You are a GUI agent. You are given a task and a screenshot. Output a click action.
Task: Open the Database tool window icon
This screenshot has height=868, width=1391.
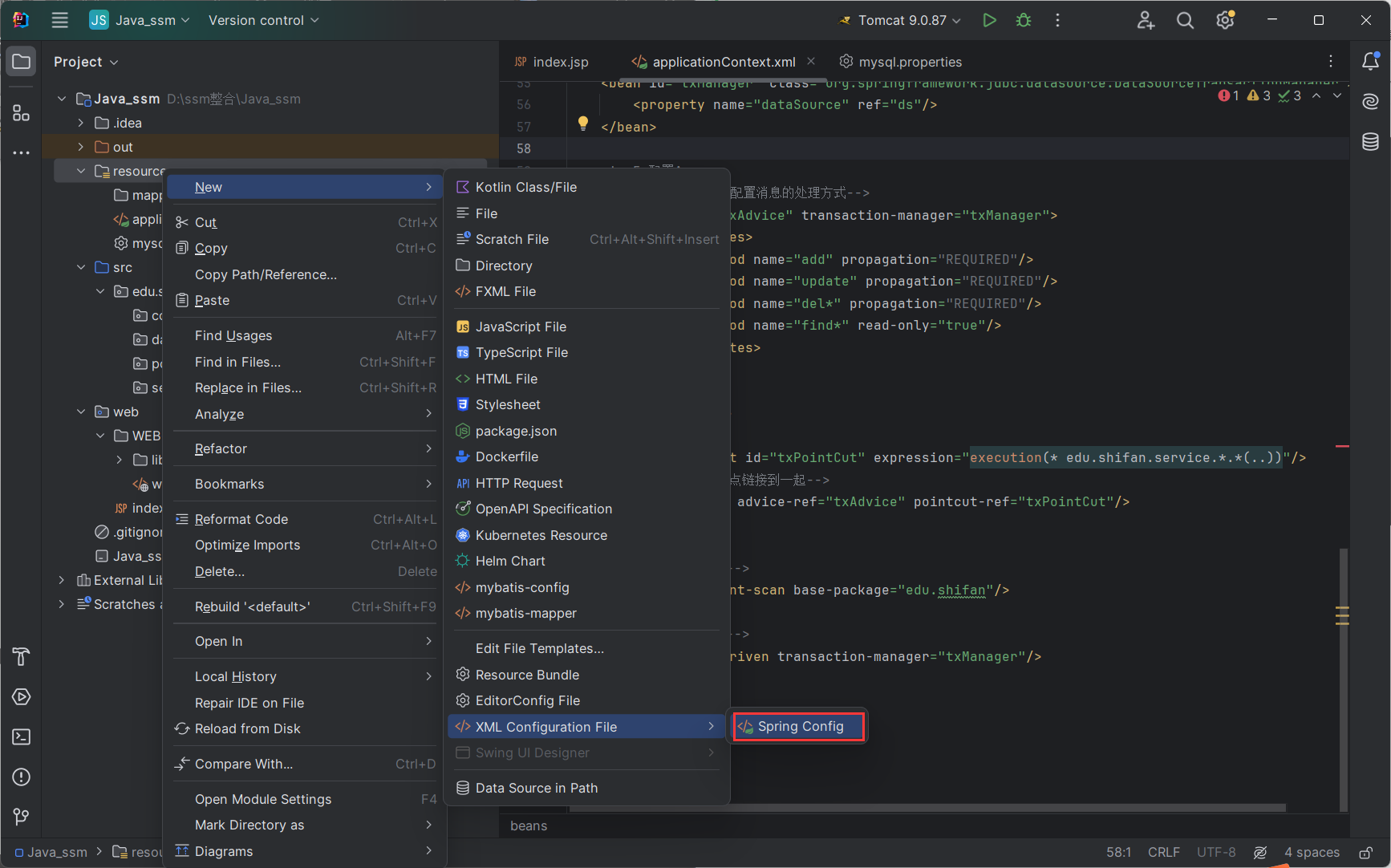(1370, 142)
